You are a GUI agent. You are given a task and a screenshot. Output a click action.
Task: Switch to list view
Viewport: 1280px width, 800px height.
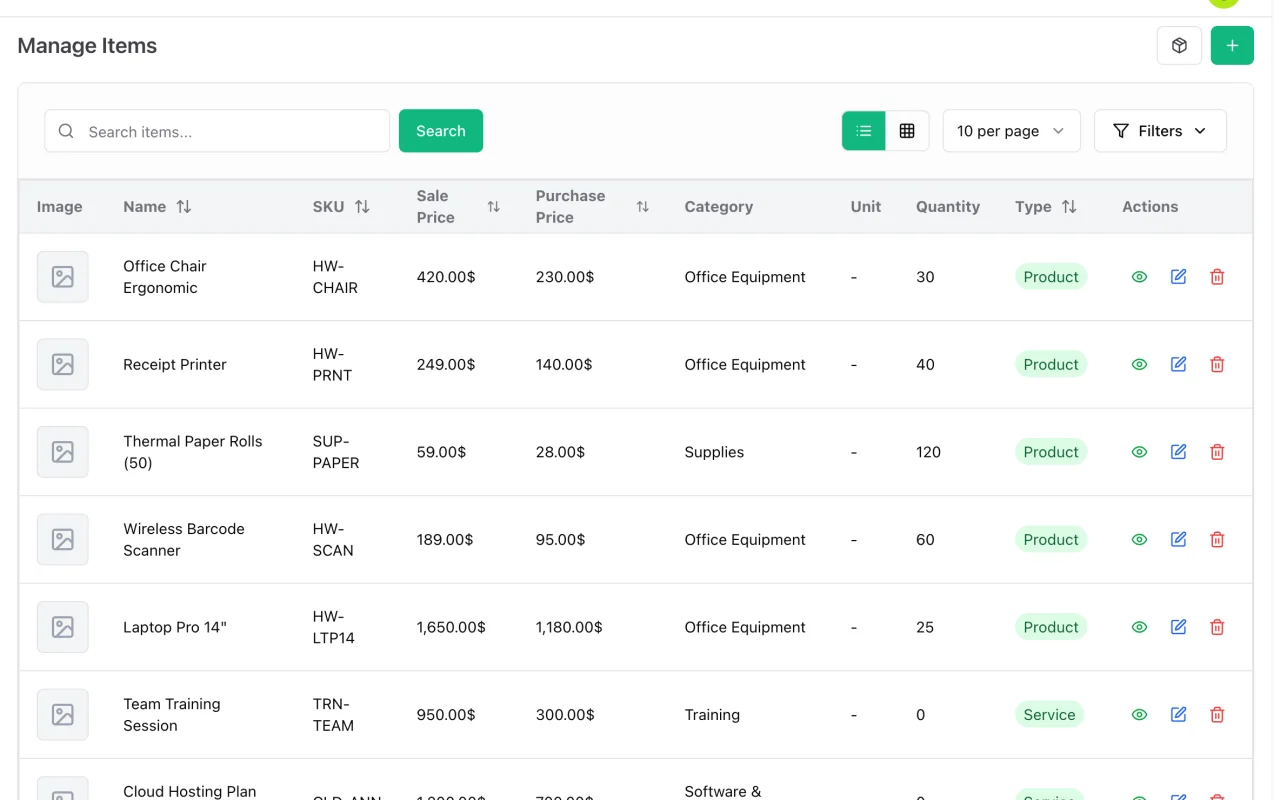[864, 131]
